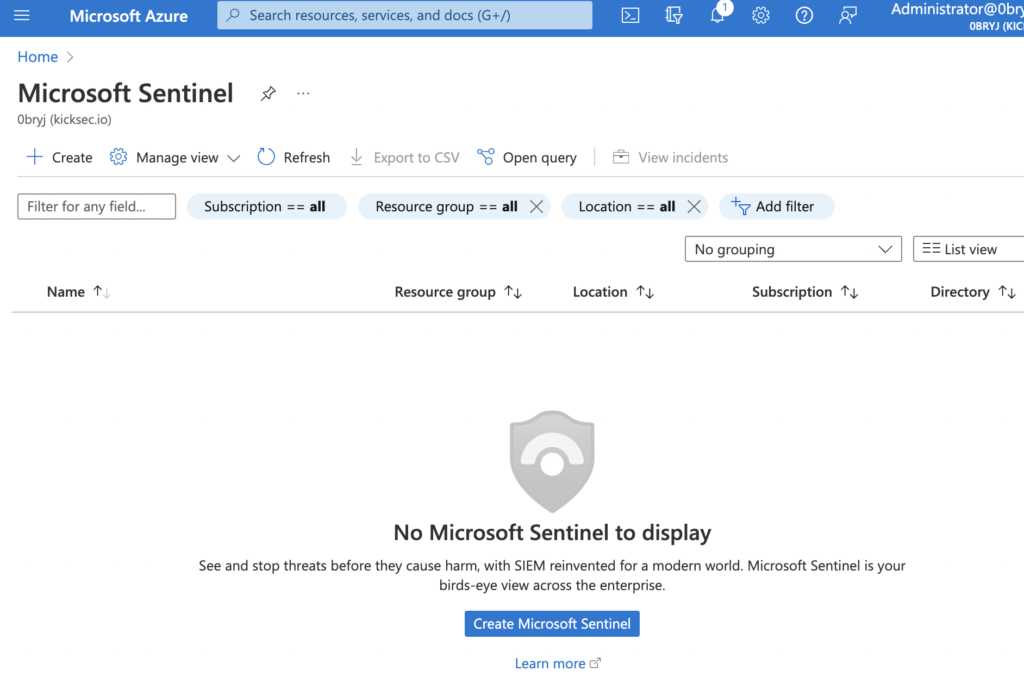Open the hamburger portal menu
This screenshot has height=677, width=1024.
pos(22,15)
